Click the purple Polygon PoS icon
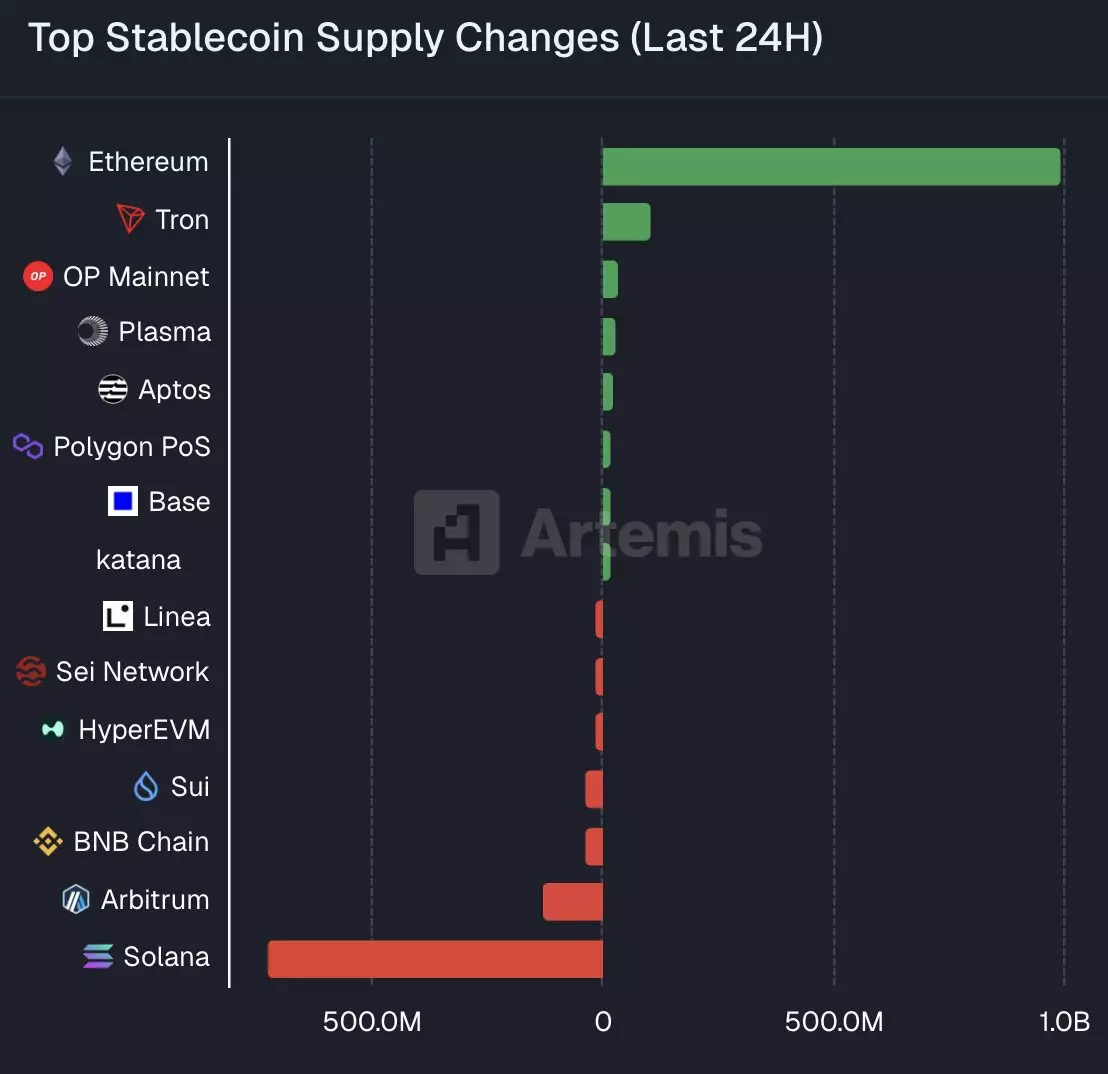This screenshot has width=1108, height=1074. tap(28, 446)
